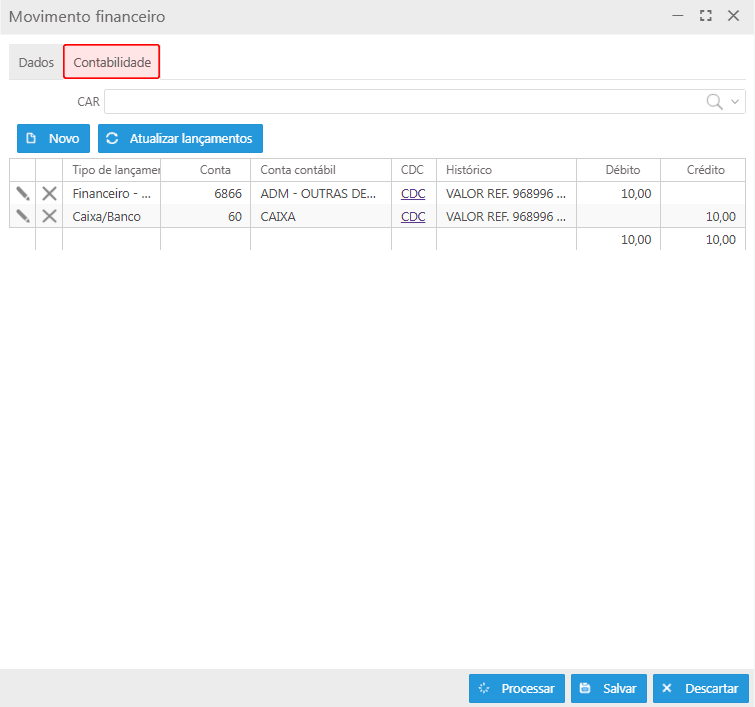Image resolution: width=755 pixels, height=707 pixels.
Task: Minimize the Movimento financeiro dialog
Action: click(x=678, y=16)
